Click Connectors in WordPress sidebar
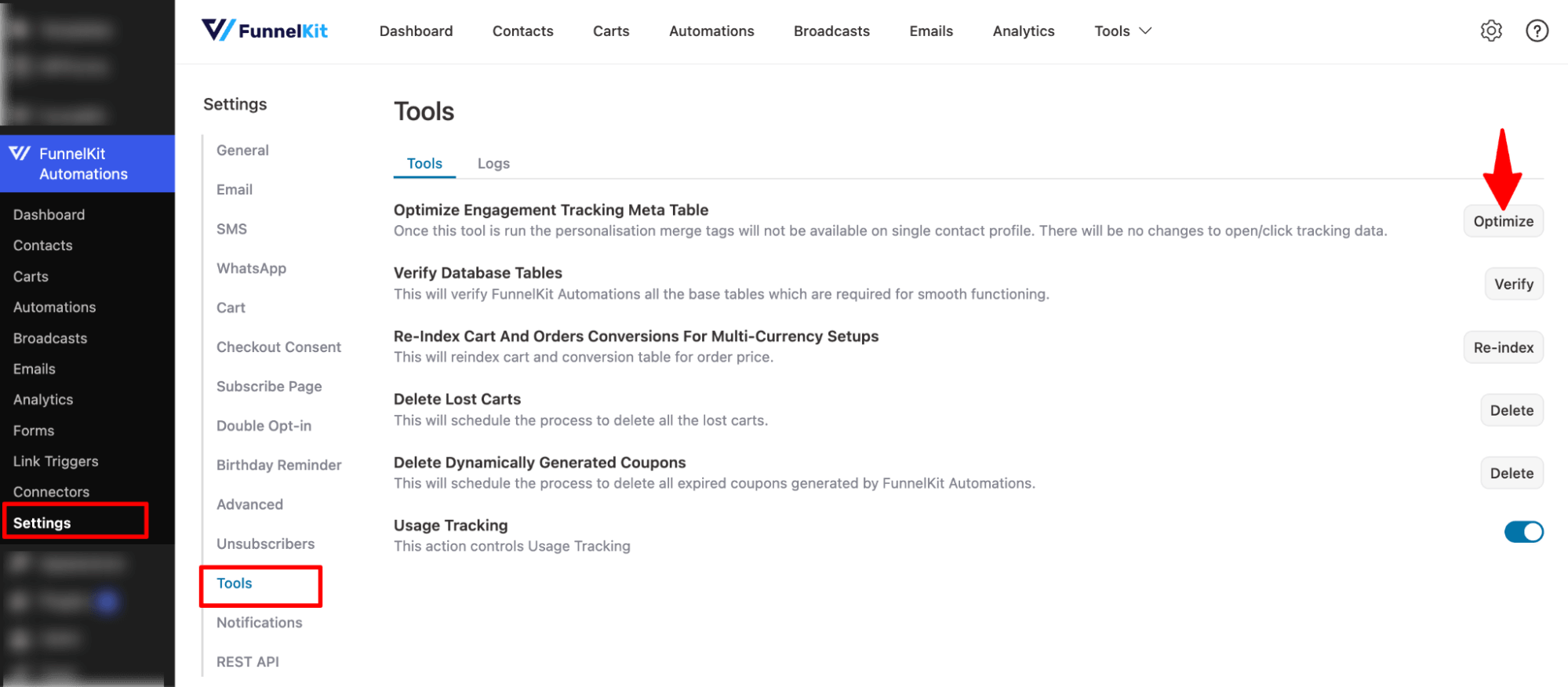Image resolution: width=1568 pixels, height=687 pixels. click(x=51, y=492)
